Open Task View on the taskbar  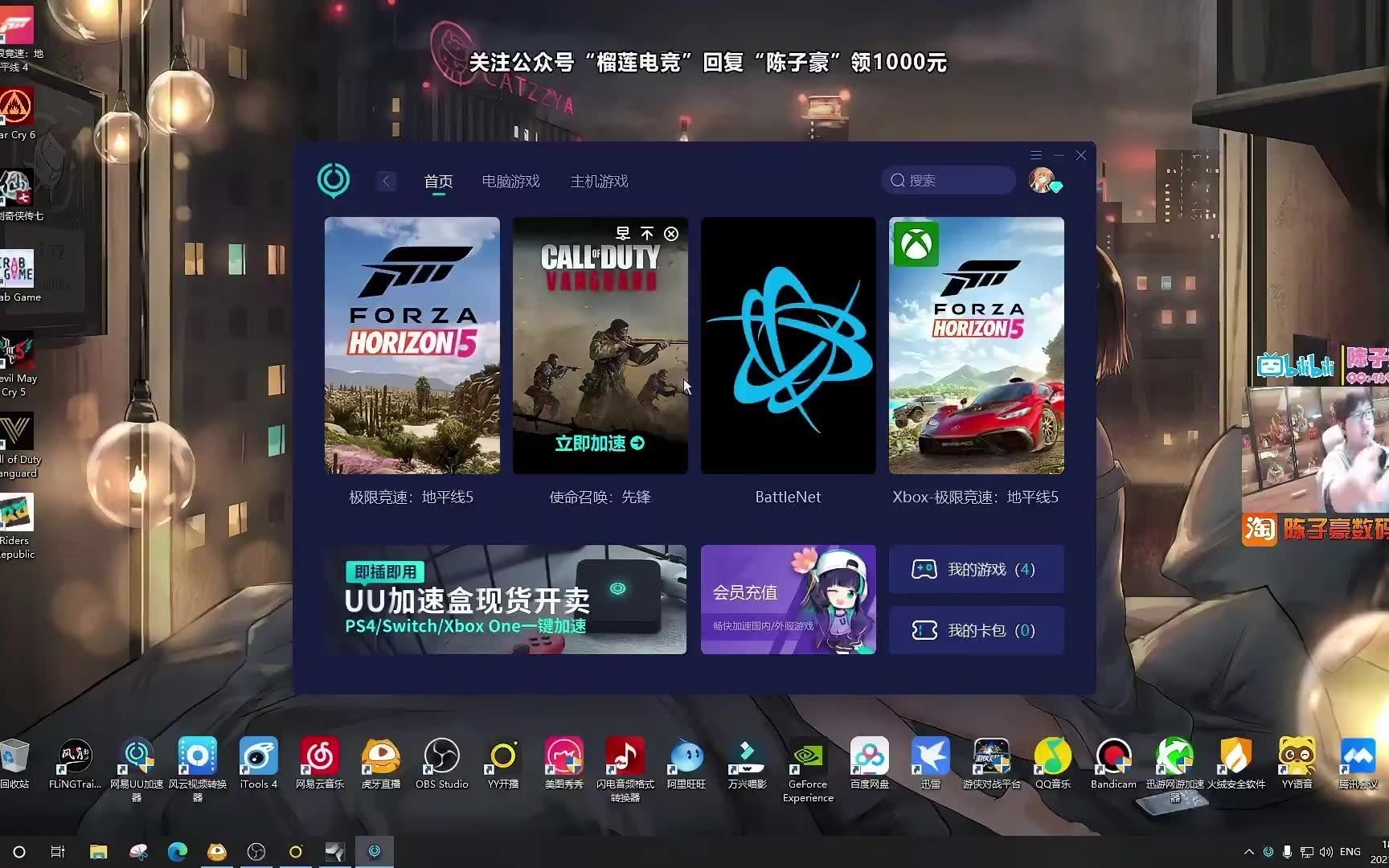(x=58, y=852)
